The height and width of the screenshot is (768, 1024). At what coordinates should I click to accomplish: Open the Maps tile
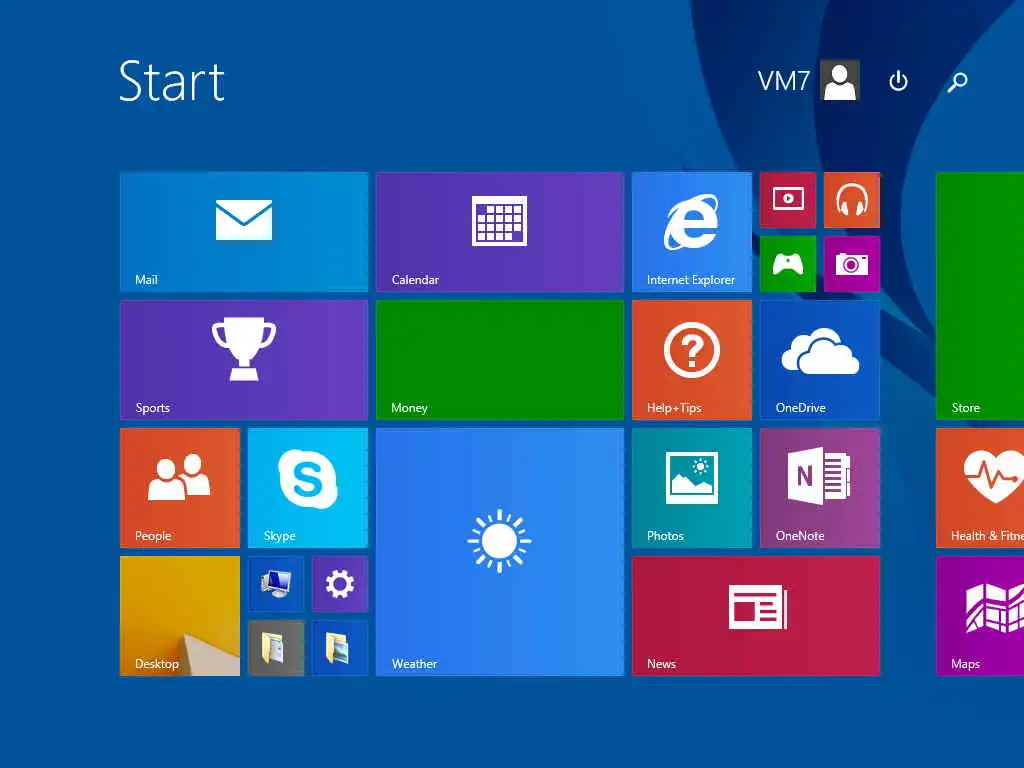(x=980, y=616)
